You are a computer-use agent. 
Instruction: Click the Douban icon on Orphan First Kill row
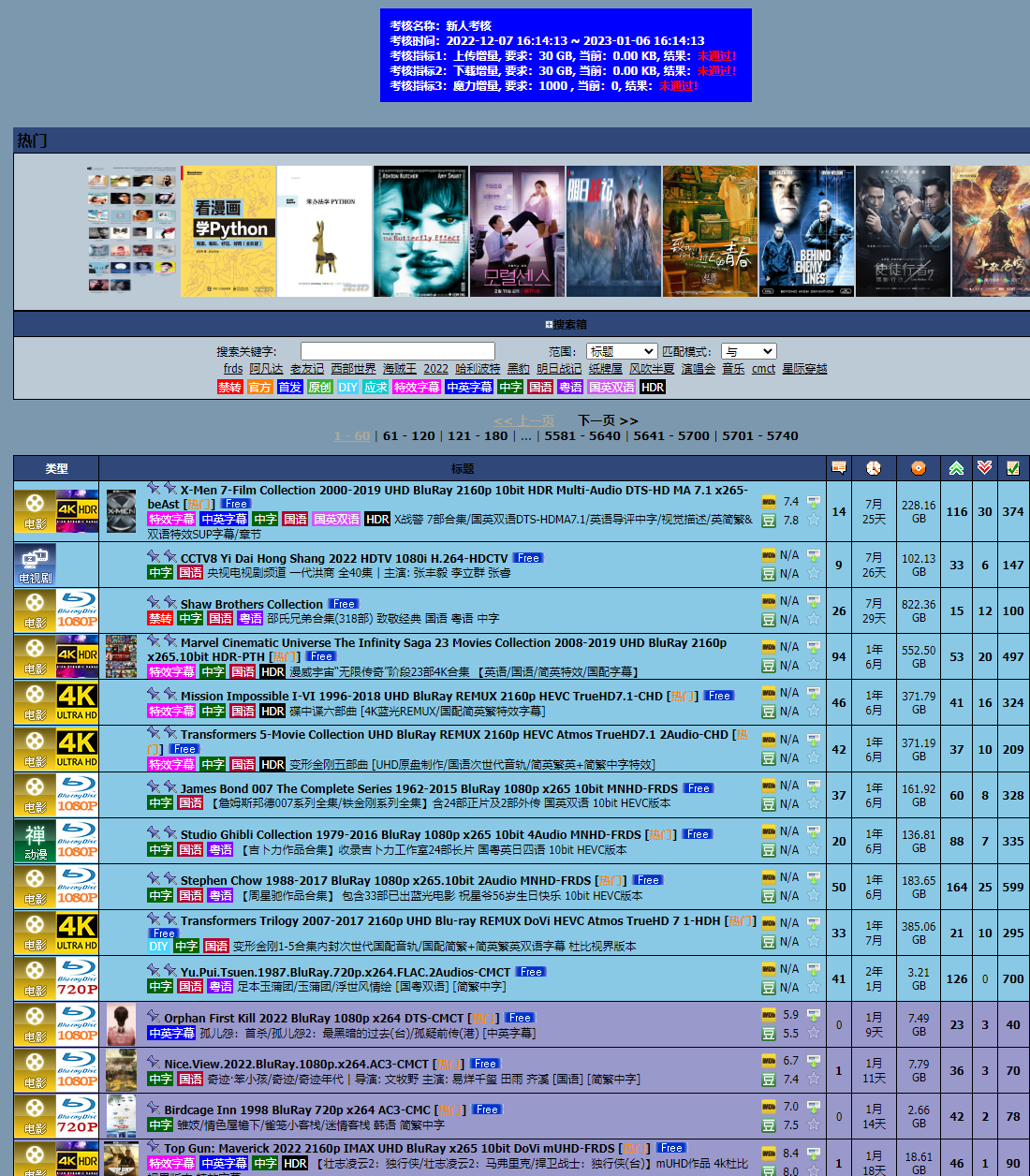(769, 1034)
